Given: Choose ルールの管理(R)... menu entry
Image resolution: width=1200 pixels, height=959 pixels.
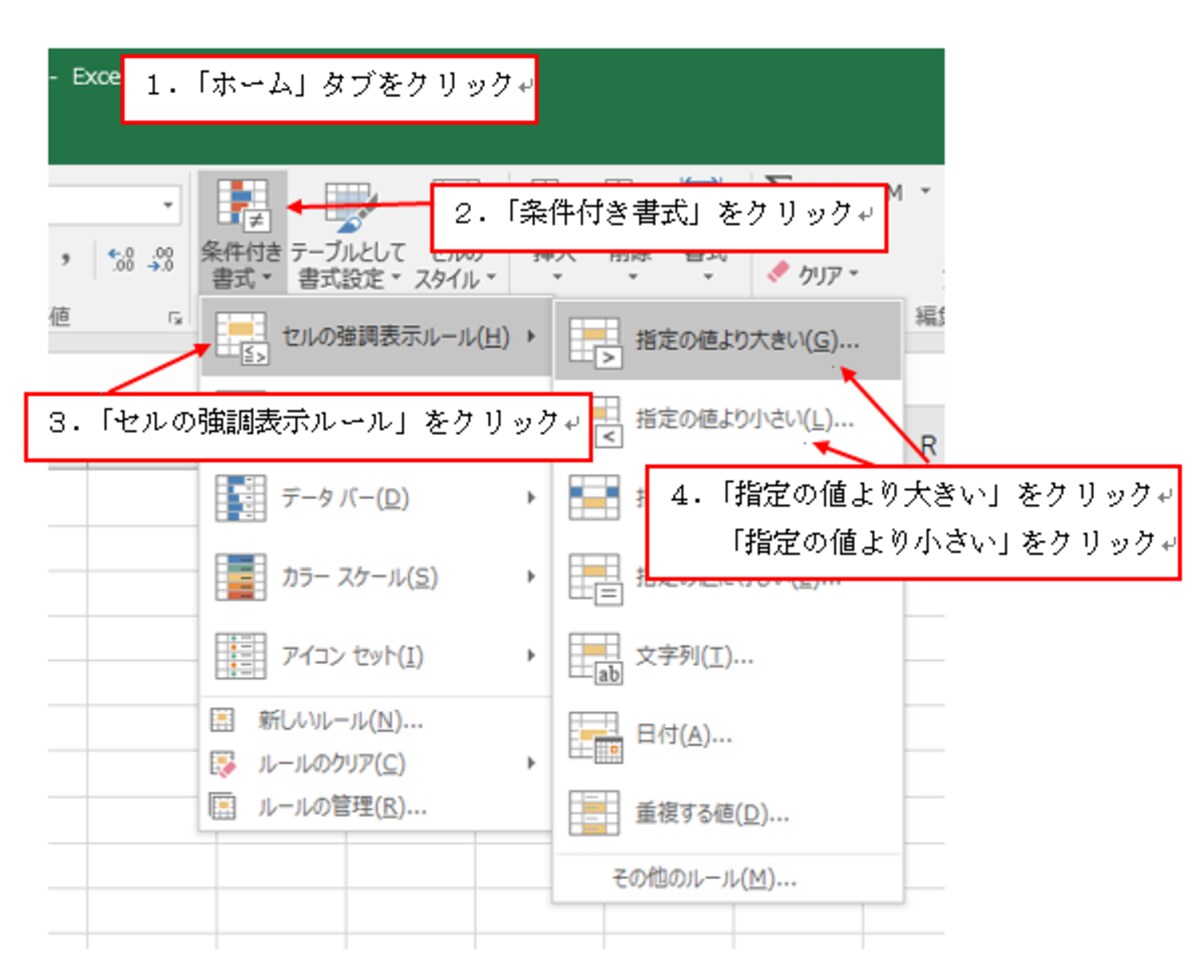Looking at the screenshot, I should (x=377, y=806).
